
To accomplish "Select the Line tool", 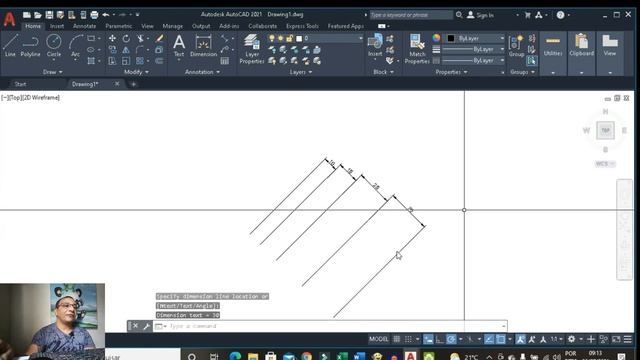I will [x=10, y=45].
